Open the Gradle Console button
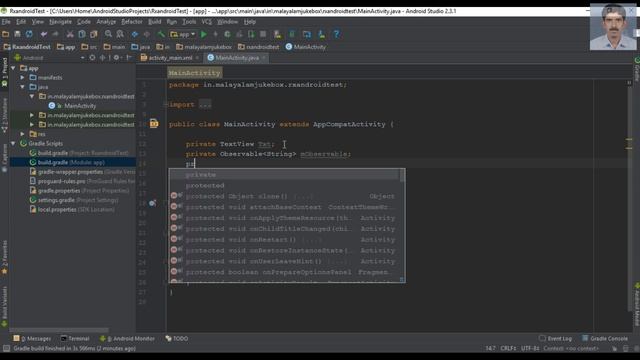 [604, 338]
